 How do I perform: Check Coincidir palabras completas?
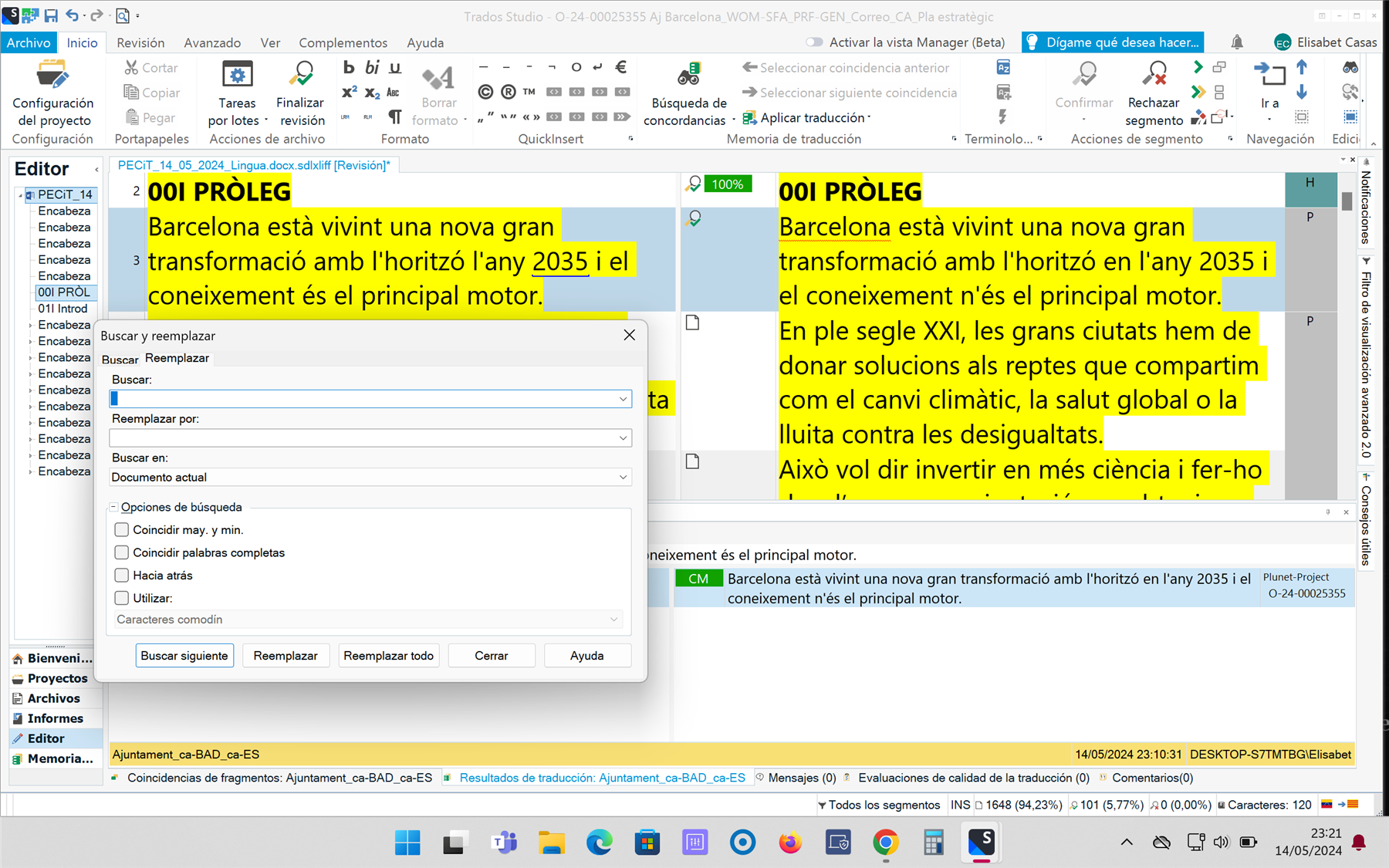pos(121,552)
